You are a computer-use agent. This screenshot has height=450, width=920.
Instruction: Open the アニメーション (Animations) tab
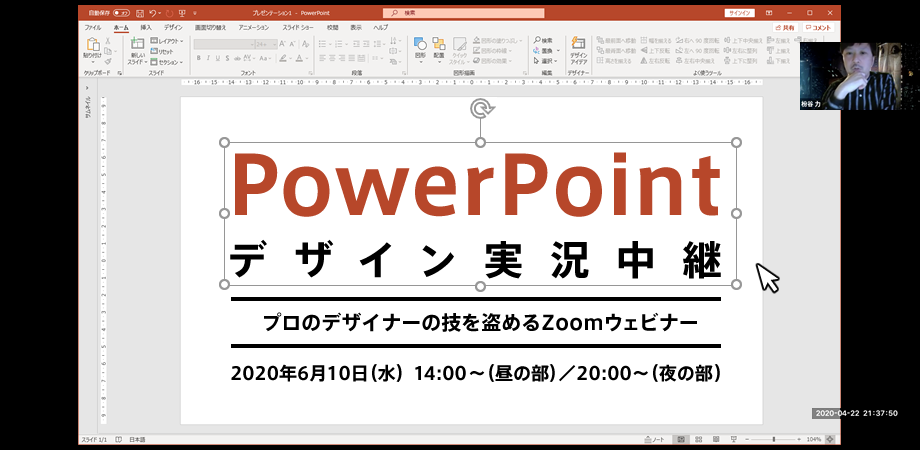point(253,28)
